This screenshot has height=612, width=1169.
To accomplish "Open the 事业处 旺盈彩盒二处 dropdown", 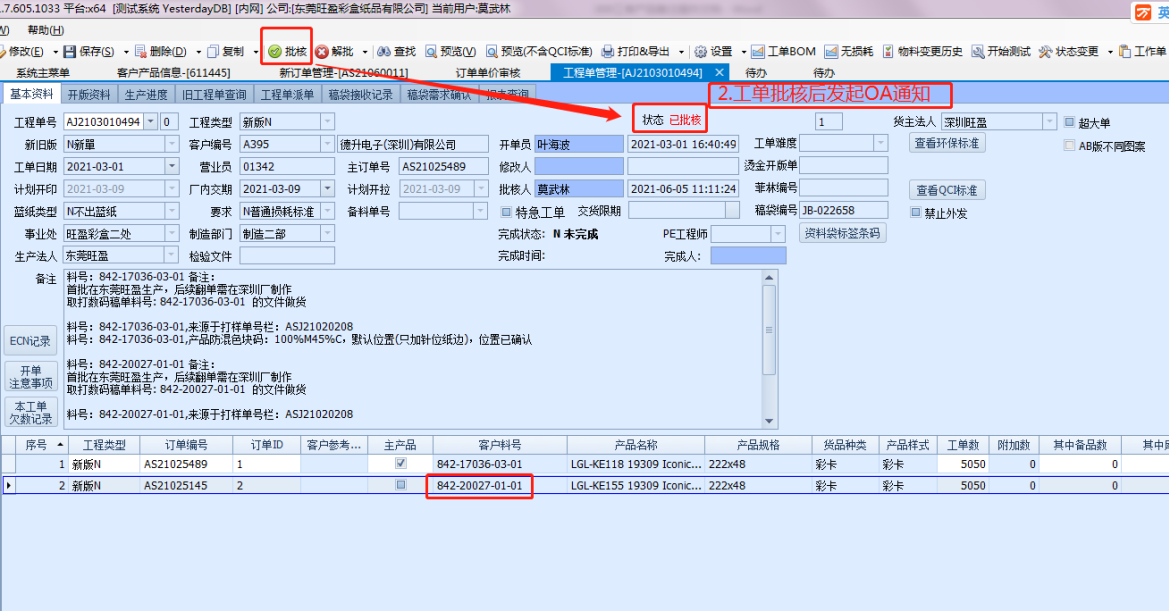I will click(171, 233).
